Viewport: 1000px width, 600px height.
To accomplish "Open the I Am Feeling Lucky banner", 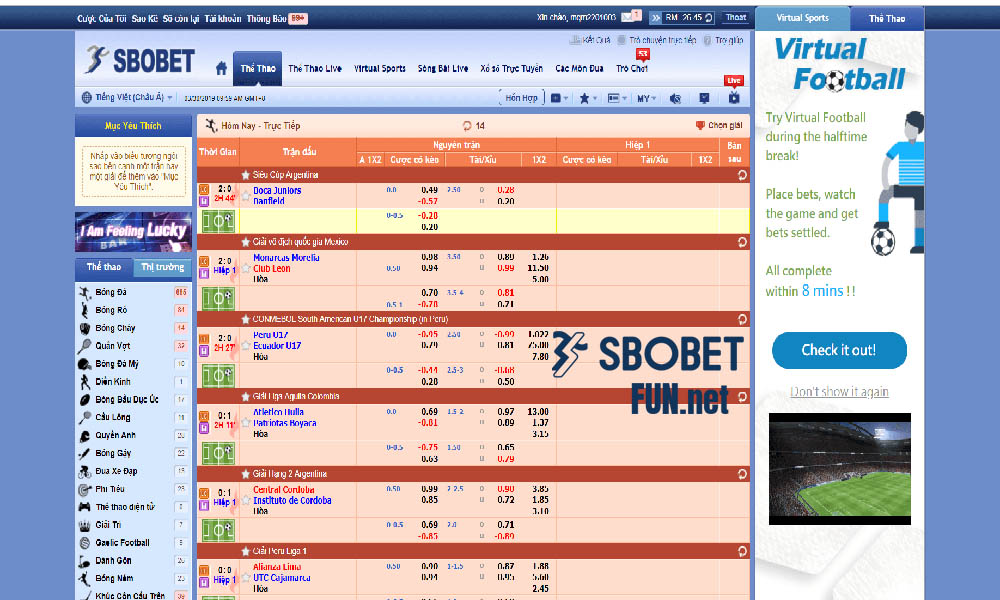I will [133, 232].
